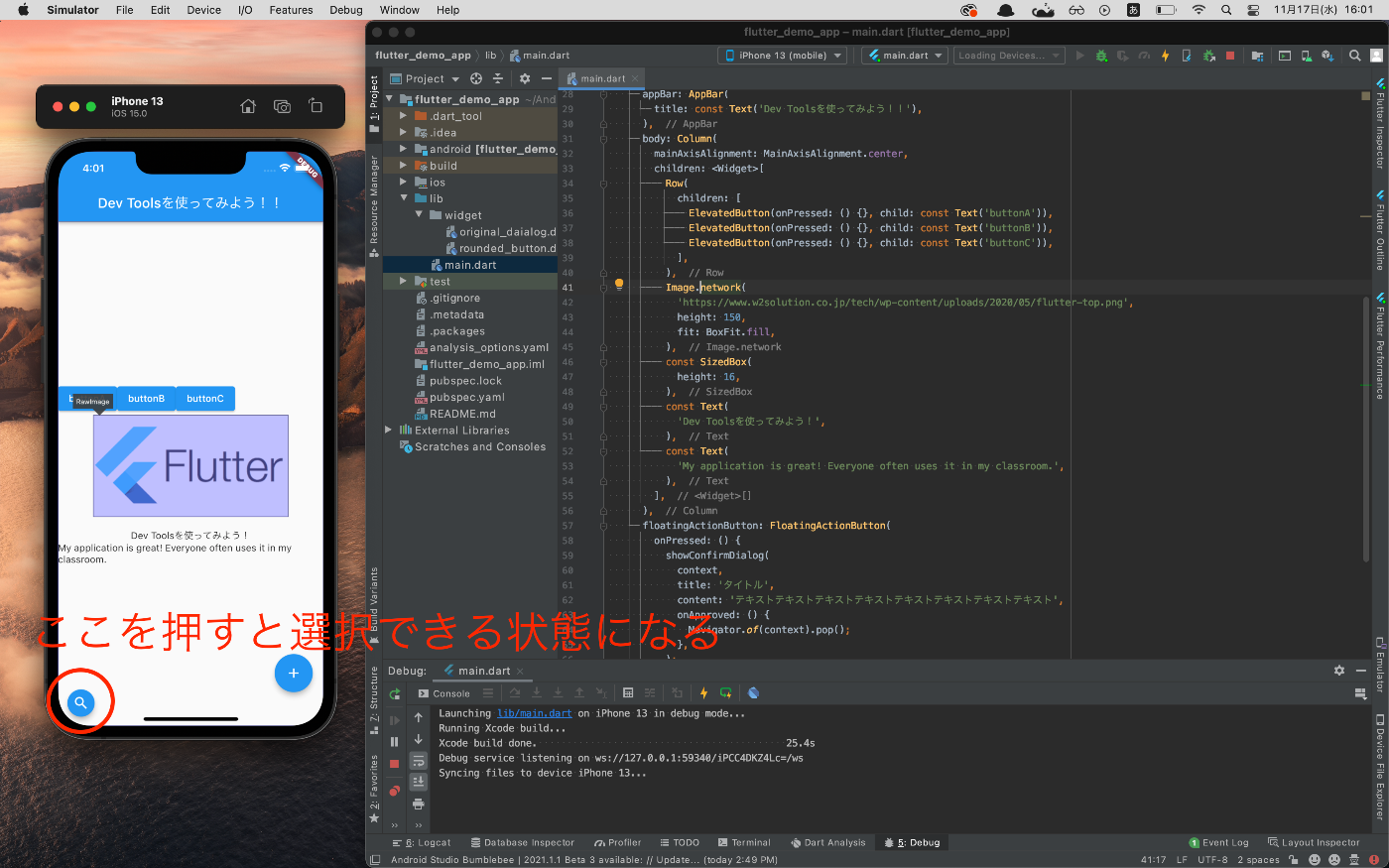Open View Breakpoints red circles icon
Screen dimensions: 1389x868
pyautogui.click(x=395, y=791)
